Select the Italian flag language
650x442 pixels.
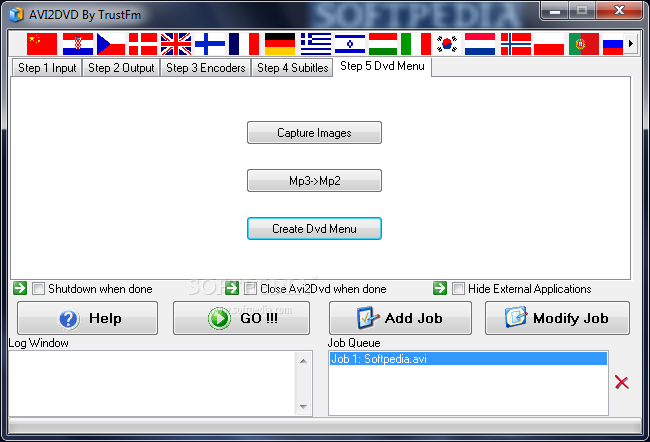416,44
